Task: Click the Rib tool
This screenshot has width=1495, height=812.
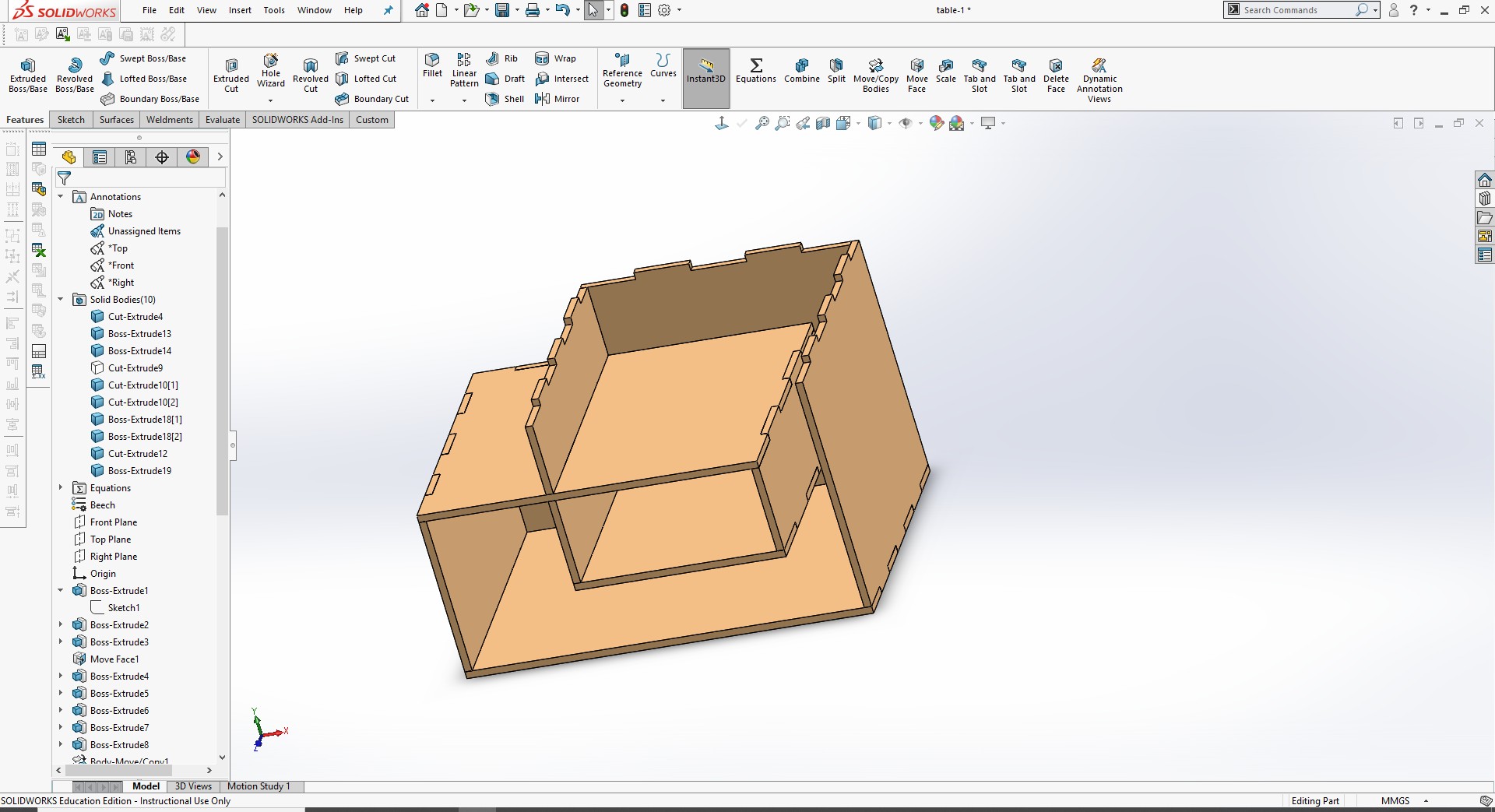Action: tap(502, 58)
